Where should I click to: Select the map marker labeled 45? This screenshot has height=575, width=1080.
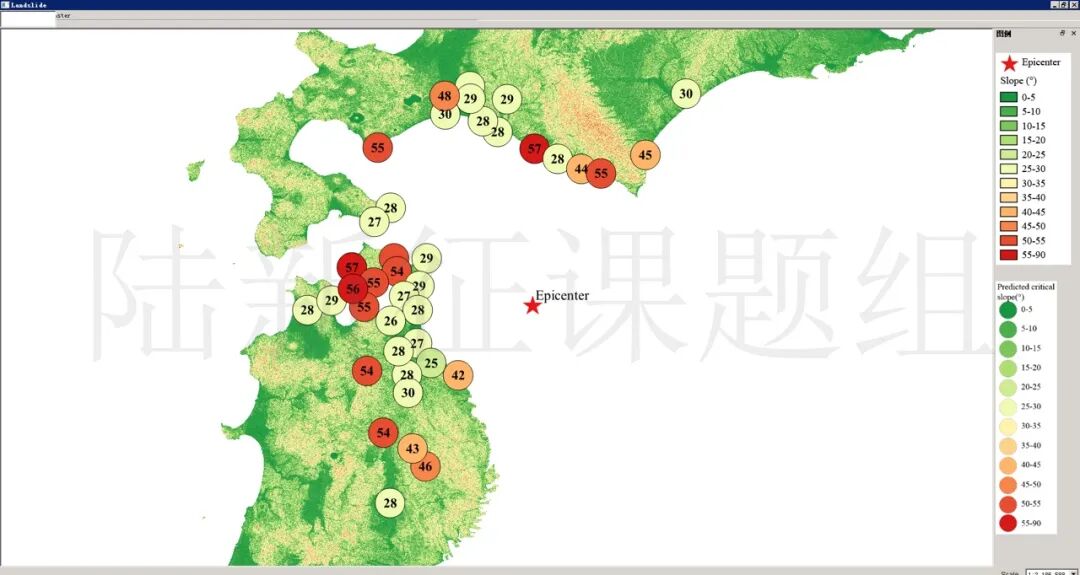point(645,155)
